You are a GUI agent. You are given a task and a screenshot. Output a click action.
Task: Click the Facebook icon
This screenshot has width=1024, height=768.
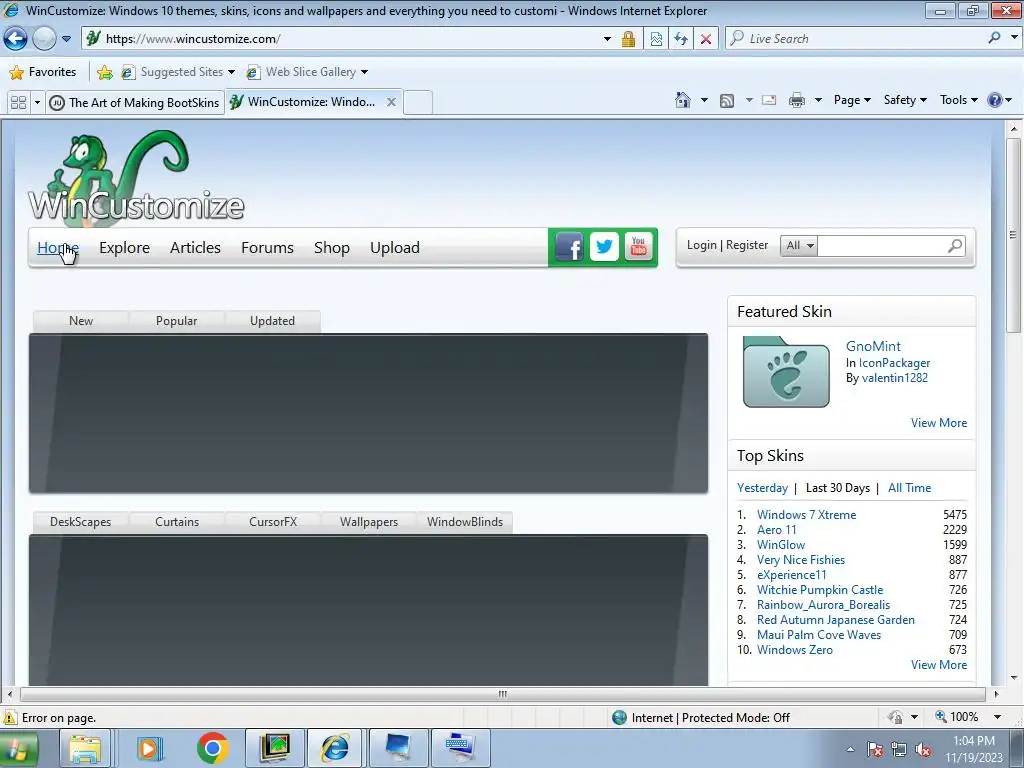pos(569,247)
